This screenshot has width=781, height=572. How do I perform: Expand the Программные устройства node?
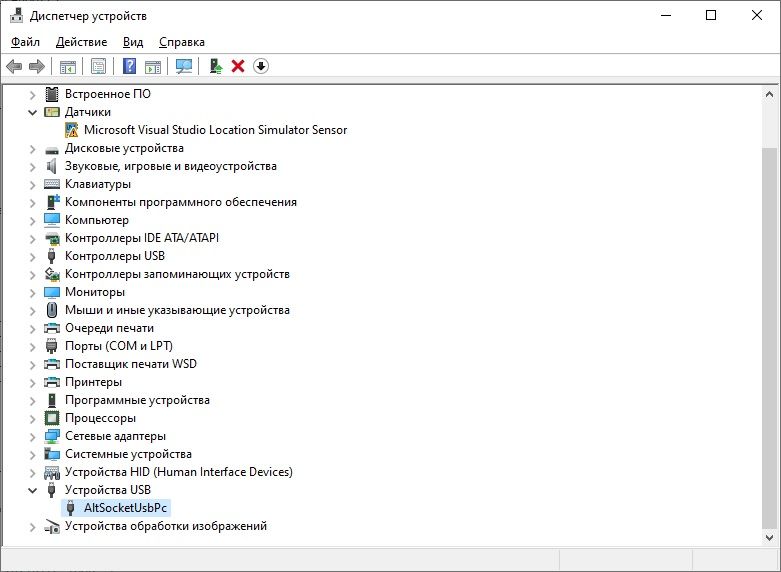[x=32, y=401]
